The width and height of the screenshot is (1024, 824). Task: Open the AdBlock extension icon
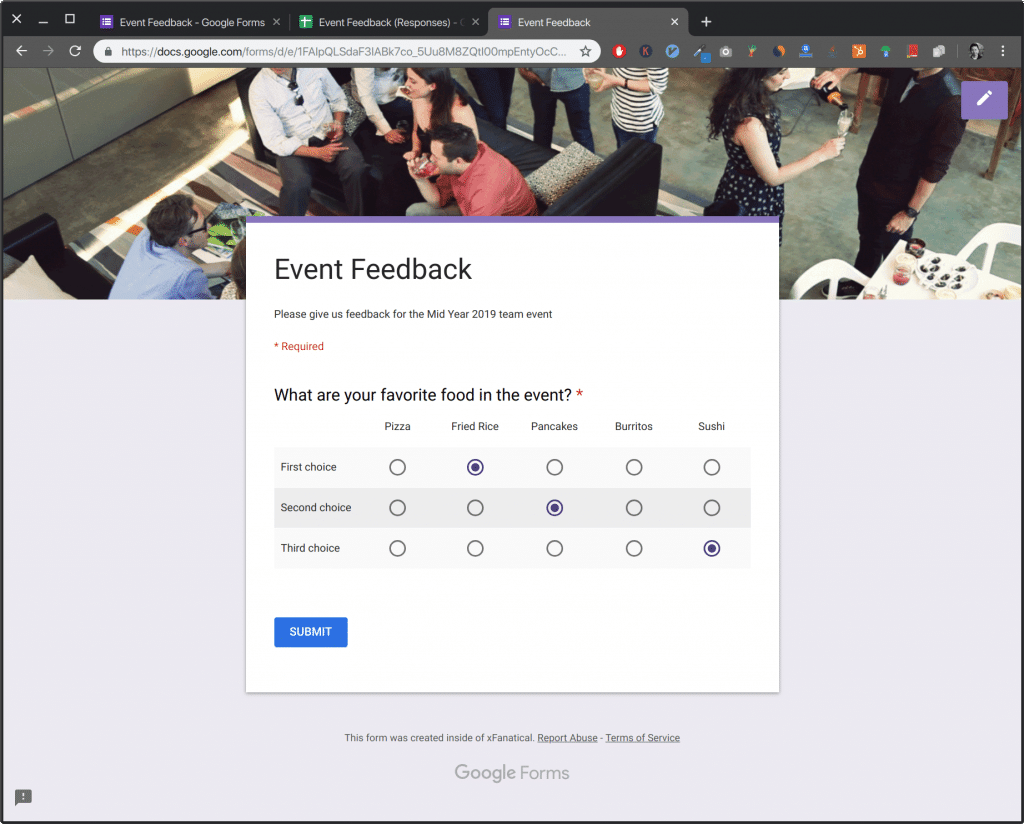tap(619, 51)
